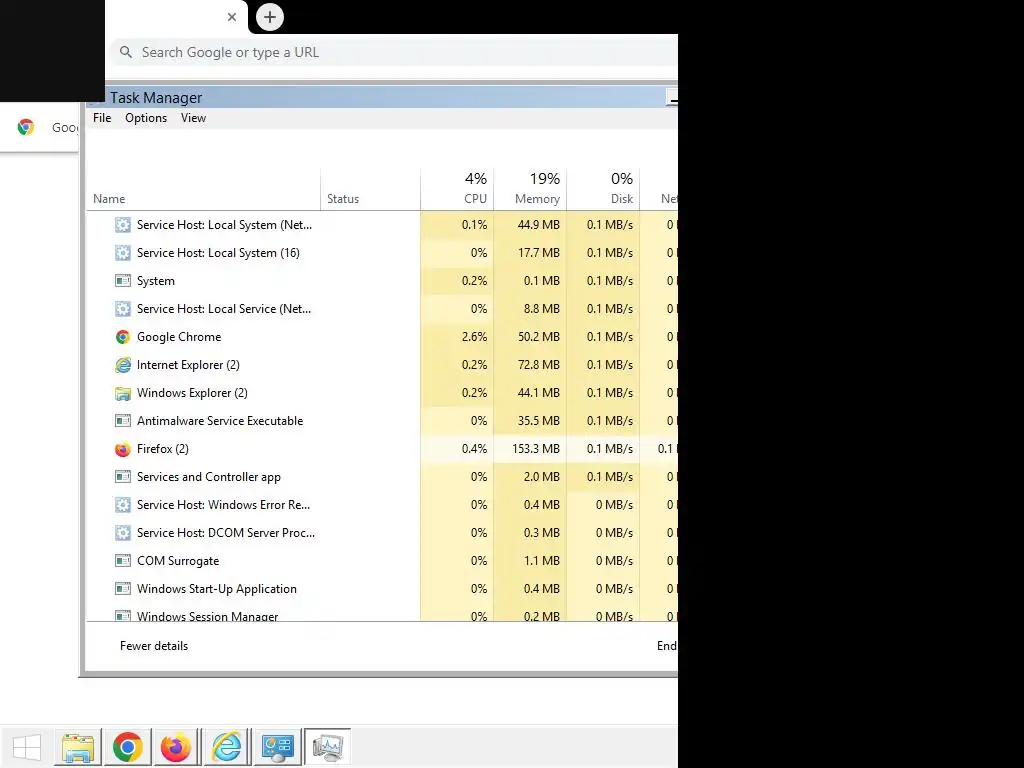Select the Google Chrome process row
Viewport: 1024px width, 768px height.
coord(382,337)
